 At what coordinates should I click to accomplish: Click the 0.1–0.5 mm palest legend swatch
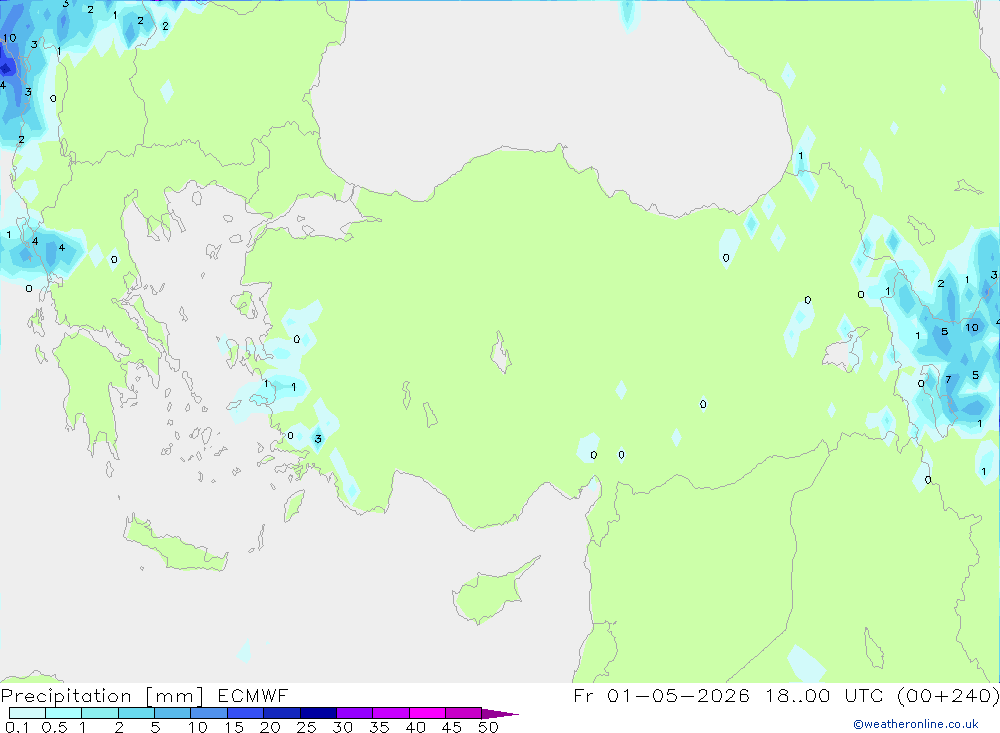(27, 713)
